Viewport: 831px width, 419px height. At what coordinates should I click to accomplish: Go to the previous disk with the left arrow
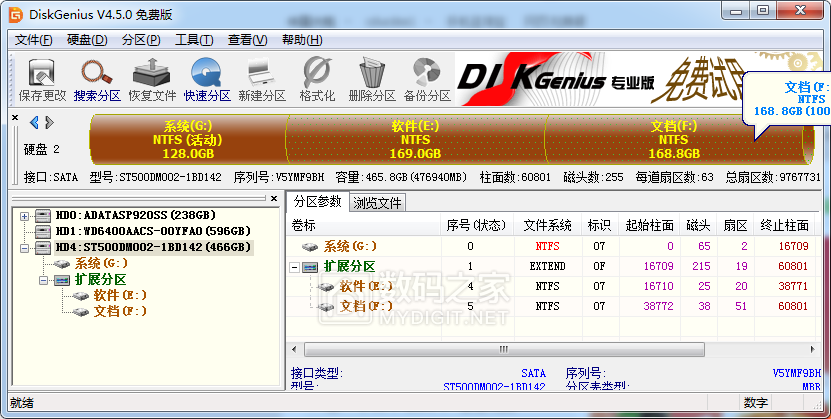(35, 122)
